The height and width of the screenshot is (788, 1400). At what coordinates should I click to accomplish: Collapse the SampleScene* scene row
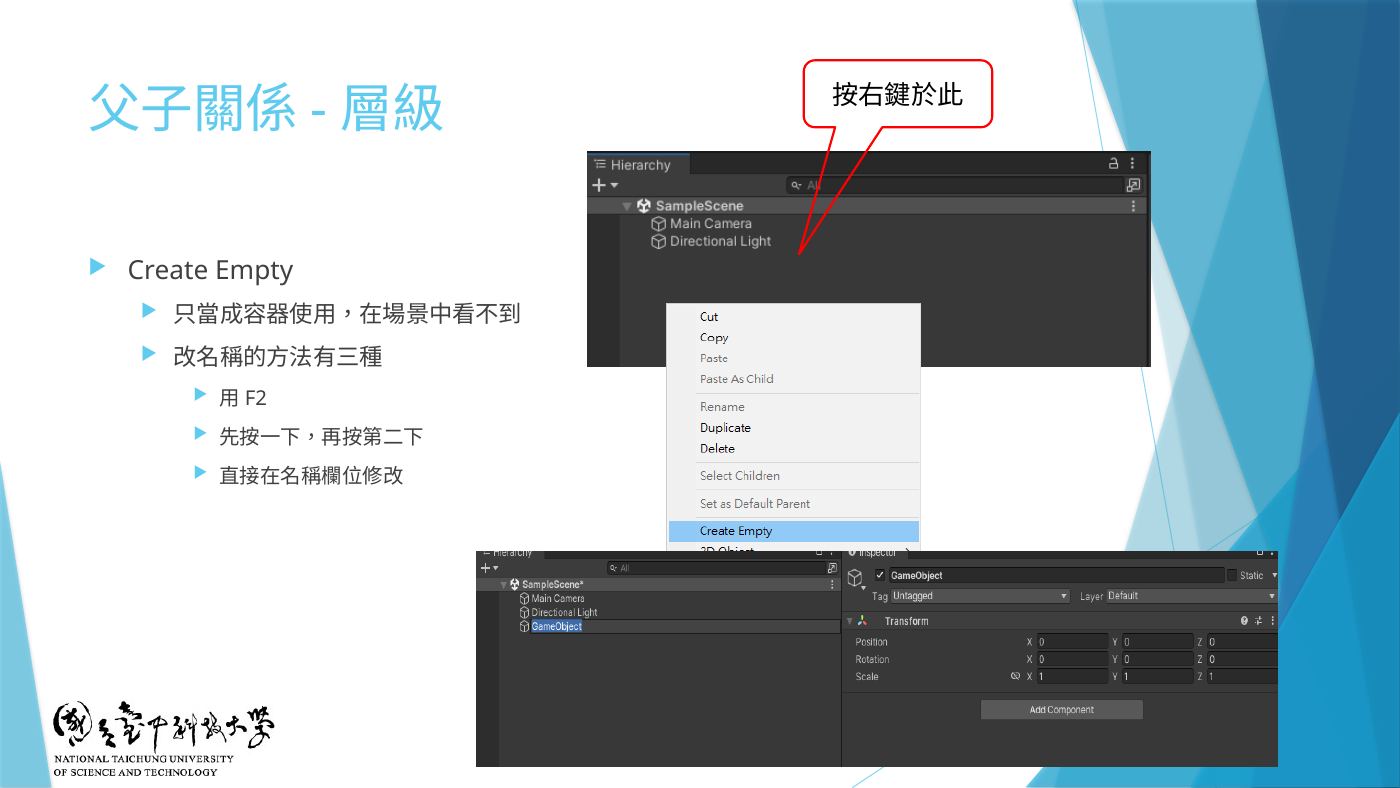(x=504, y=585)
